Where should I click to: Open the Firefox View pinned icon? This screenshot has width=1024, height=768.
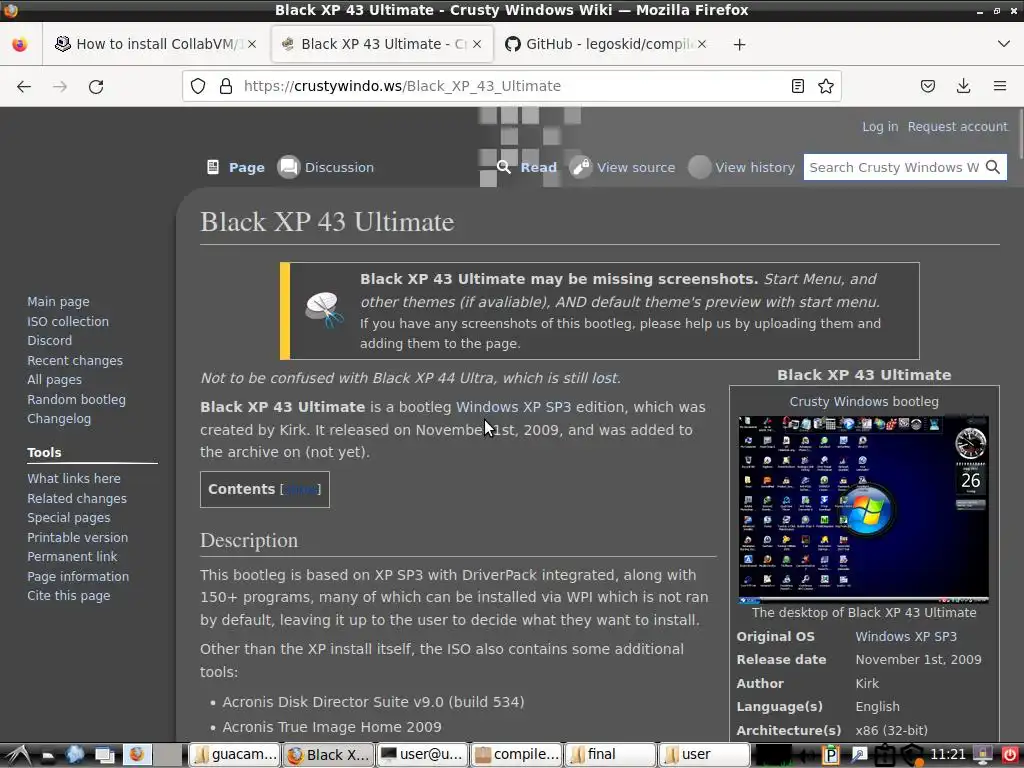pyautogui.click(x=20, y=44)
